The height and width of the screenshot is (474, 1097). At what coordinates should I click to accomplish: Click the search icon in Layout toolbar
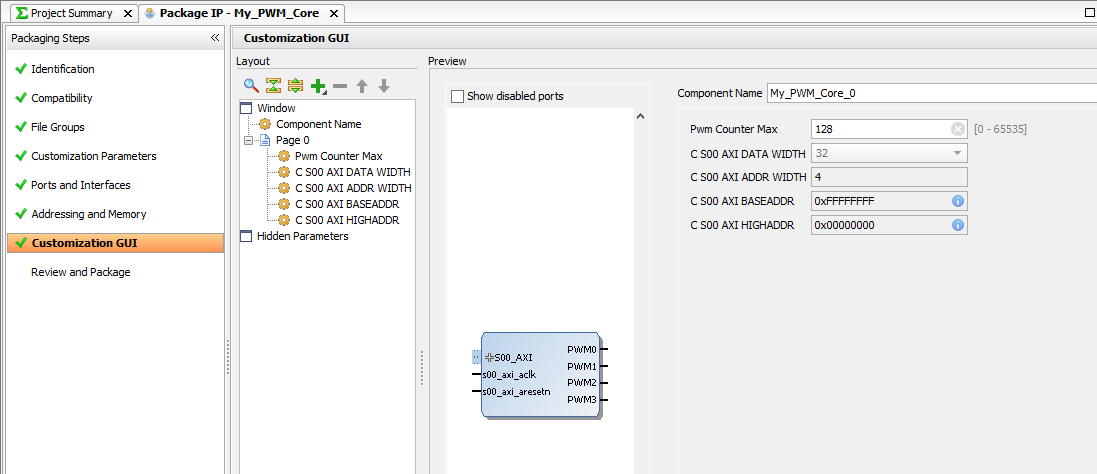click(251, 86)
